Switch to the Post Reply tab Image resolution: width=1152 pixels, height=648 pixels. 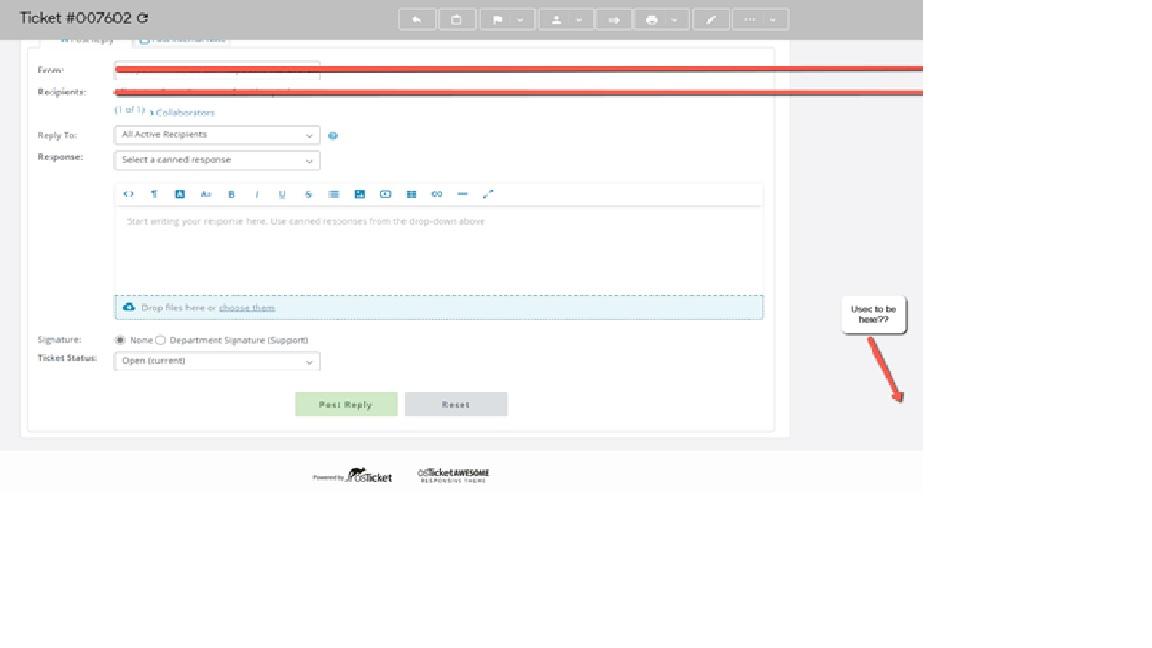point(86,40)
